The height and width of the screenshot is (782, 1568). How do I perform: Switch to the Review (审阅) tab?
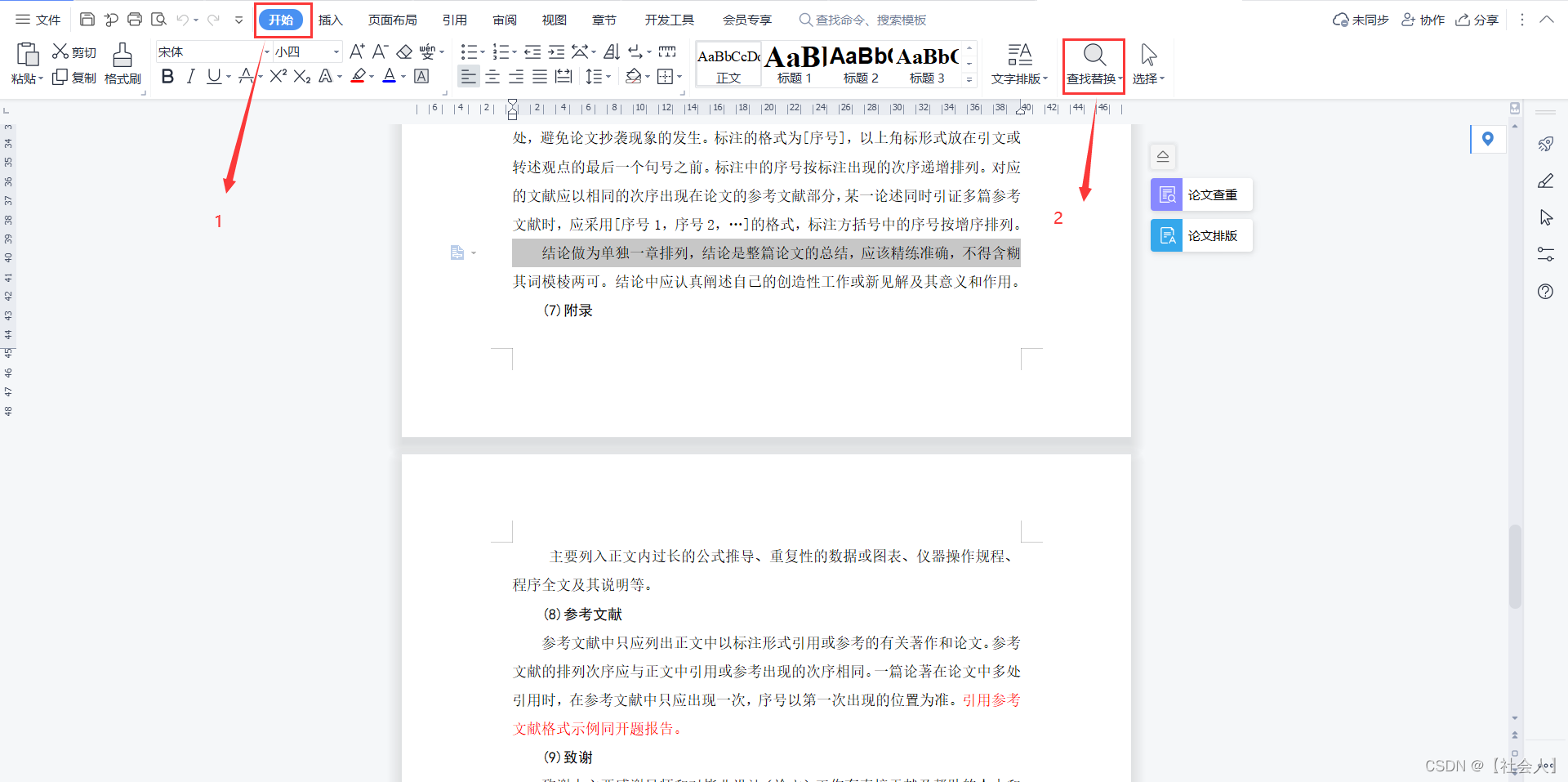coord(505,20)
